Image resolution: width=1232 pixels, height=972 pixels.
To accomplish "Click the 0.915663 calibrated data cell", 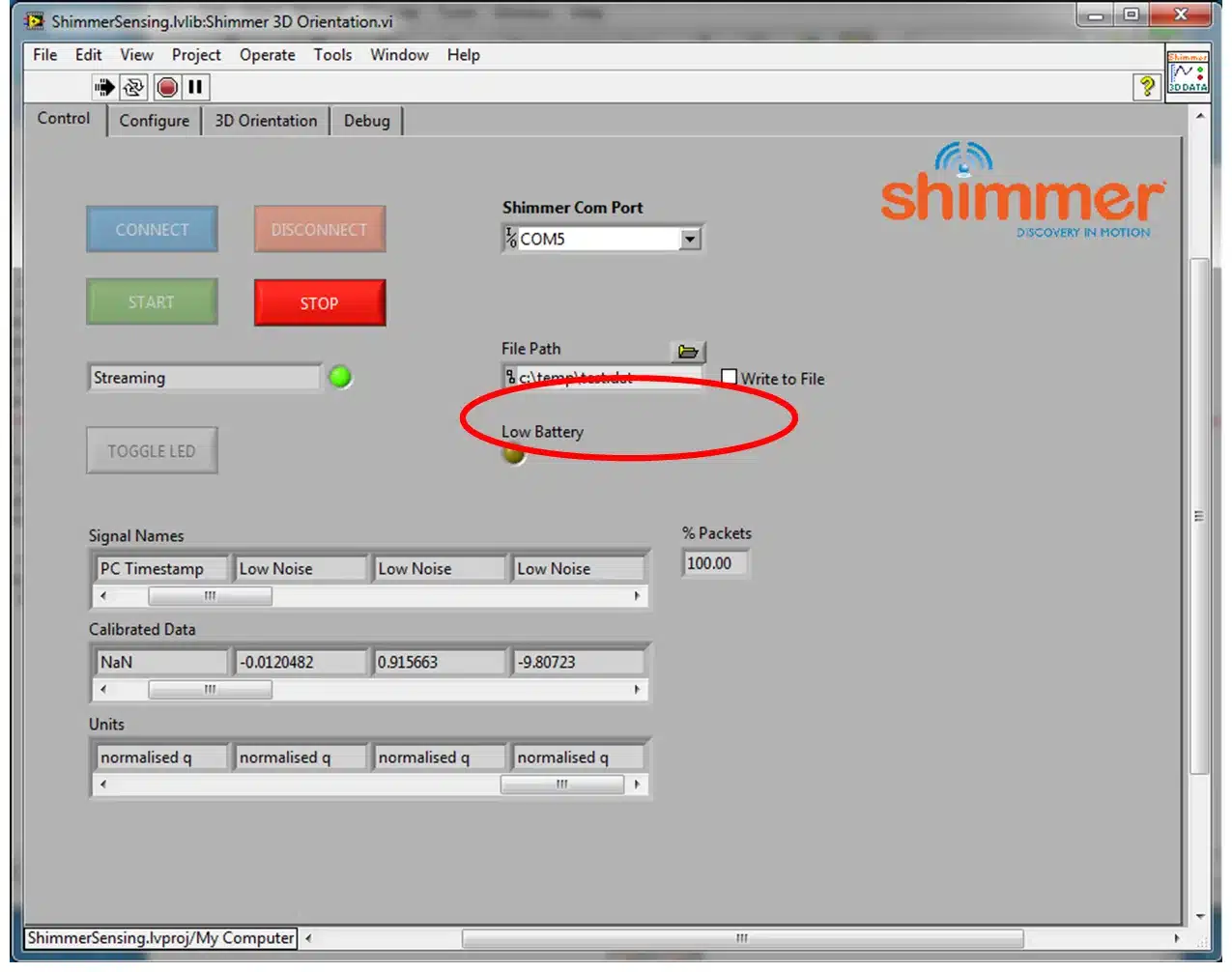I will pos(441,663).
